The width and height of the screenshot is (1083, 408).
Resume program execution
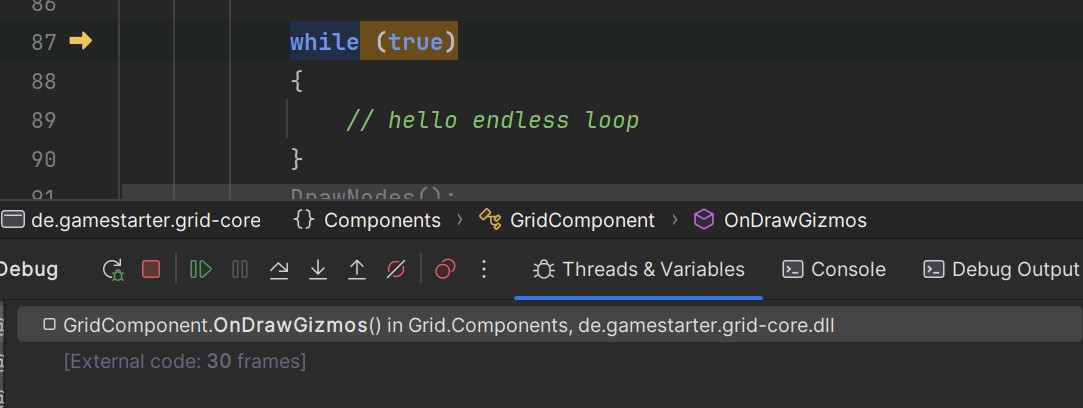201,269
